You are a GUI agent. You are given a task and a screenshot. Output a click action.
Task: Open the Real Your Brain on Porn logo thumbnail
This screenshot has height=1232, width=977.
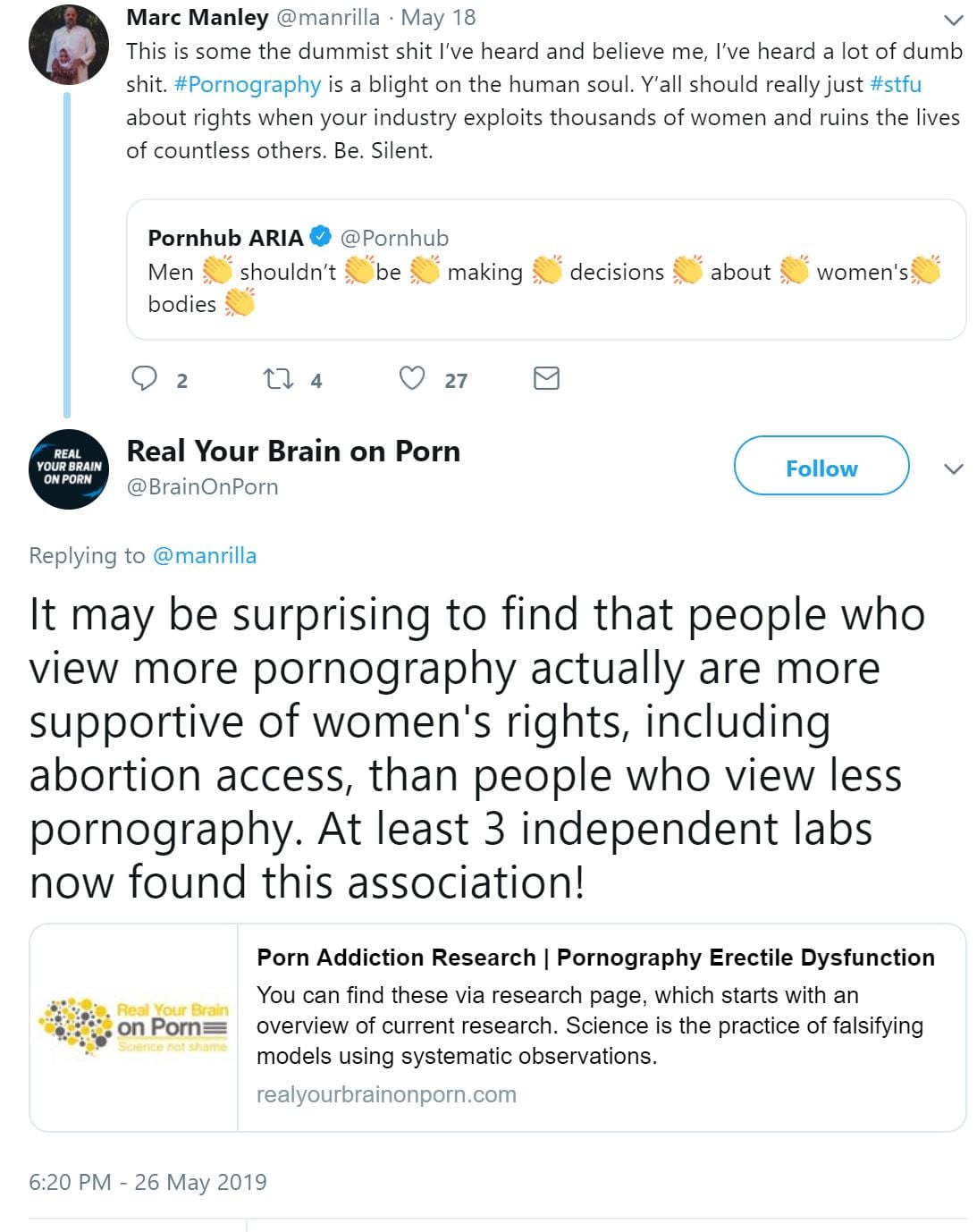click(134, 1027)
